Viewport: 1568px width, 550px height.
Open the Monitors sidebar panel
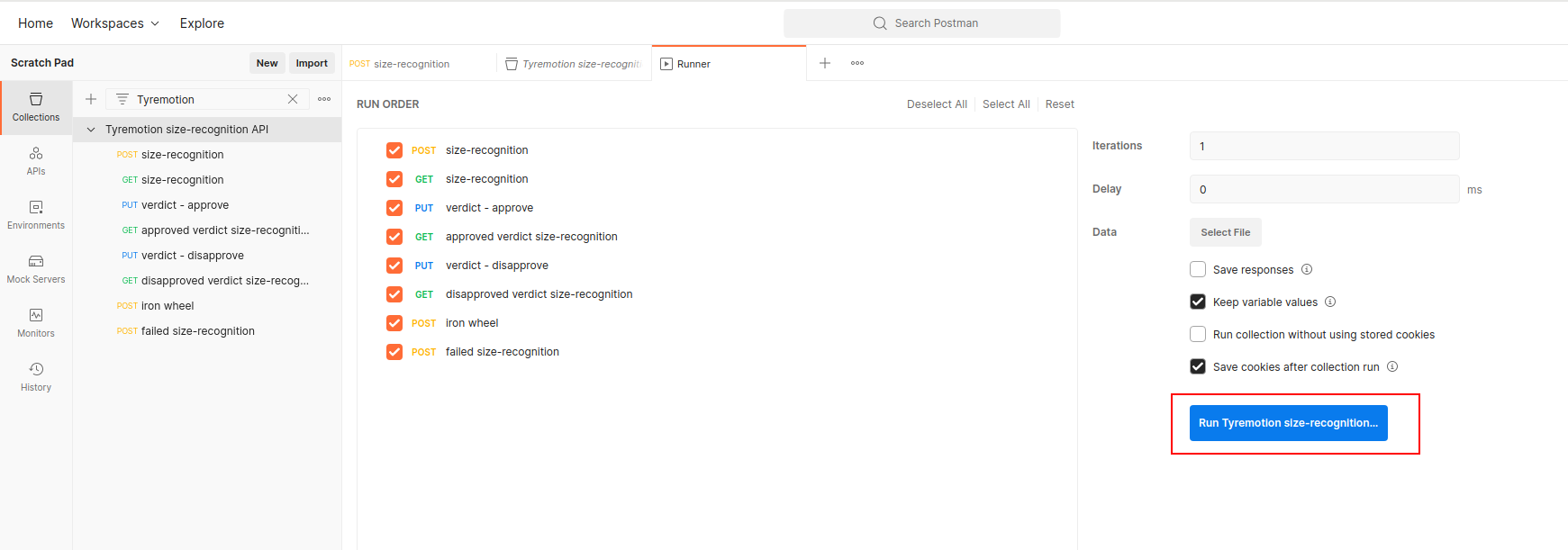point(36,323)
